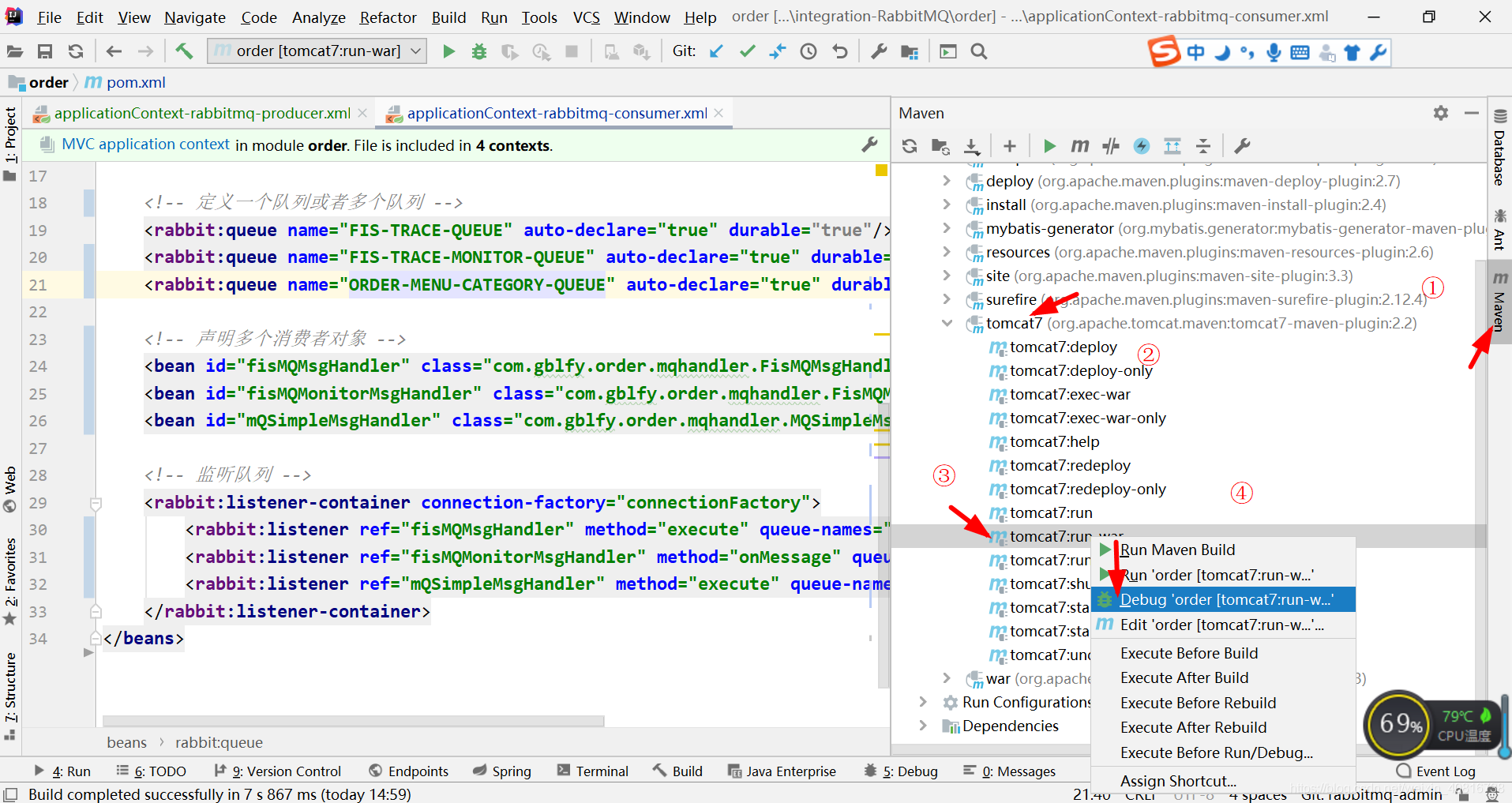Screen dimensions: 1512x803
Task: Select tomcat7:deploy goal in tree
Action: 1063,347
